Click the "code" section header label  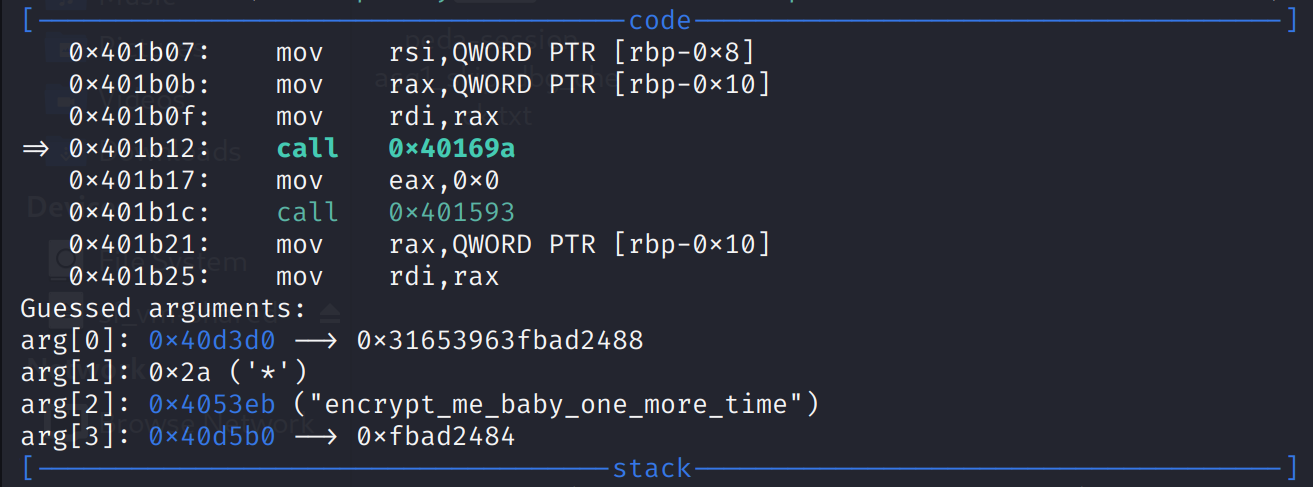(660, 20)
